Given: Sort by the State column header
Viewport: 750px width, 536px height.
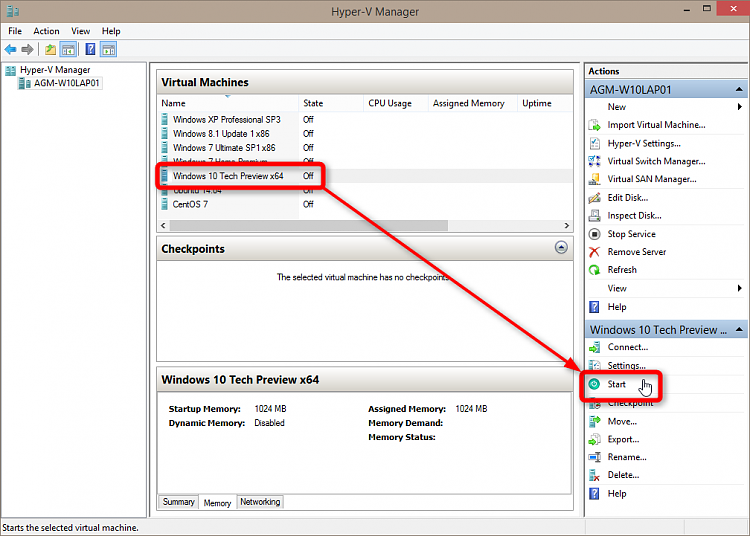Looking at the screenshot, I should click(x=331, y=103).
